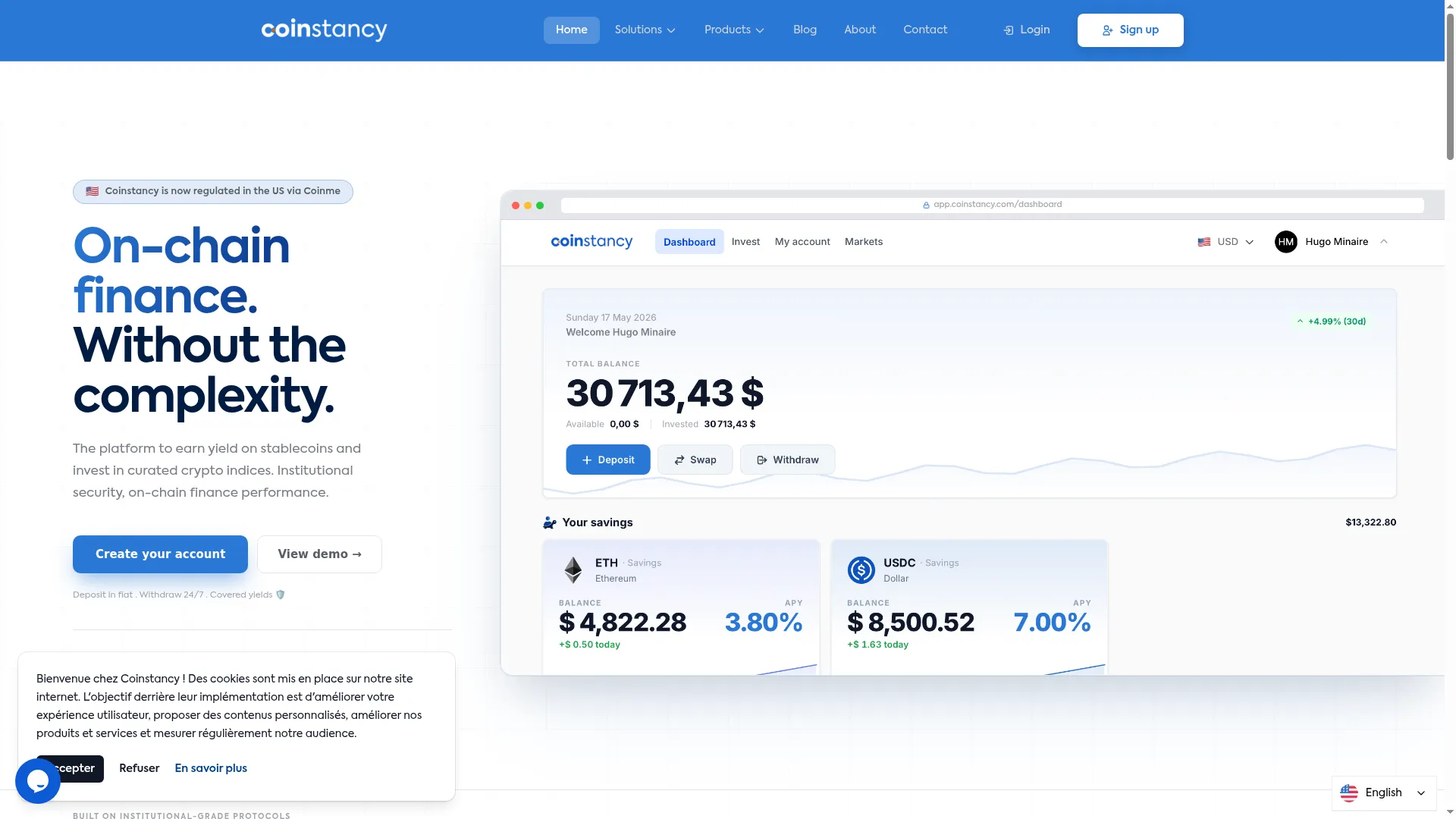Click the +$ 0.50 today gain
1456x819 pixels.
click(x=589, y=645)
